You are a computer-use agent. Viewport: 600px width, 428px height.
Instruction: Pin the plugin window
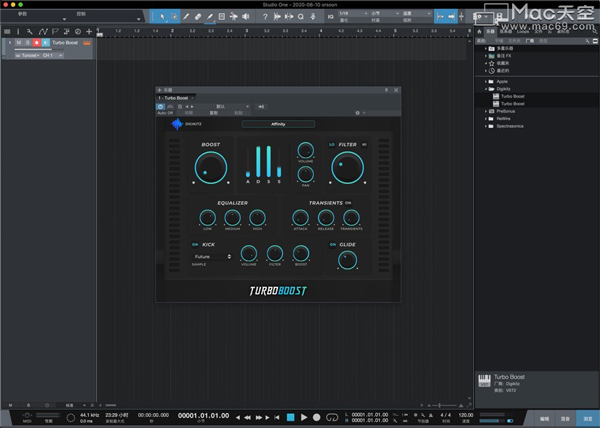coord(386,90)
